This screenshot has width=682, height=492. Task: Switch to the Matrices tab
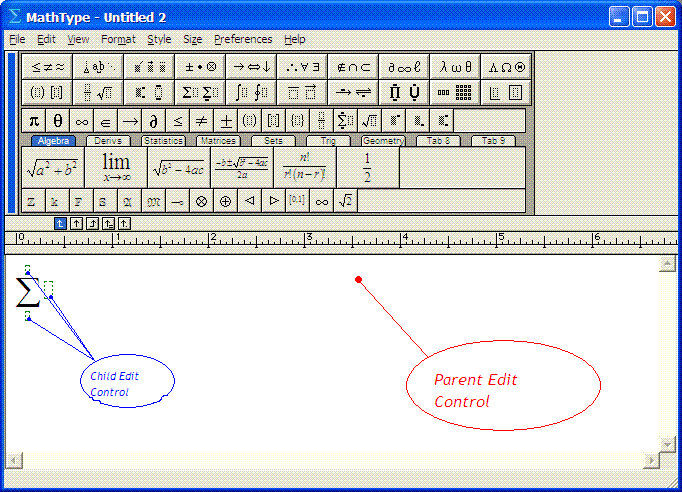[218, 141]
